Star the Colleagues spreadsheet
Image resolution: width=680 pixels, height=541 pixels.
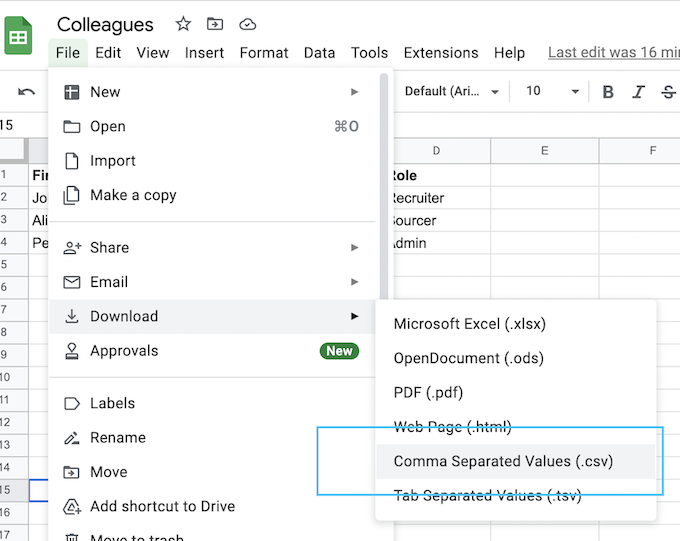(x=183, y=24)
